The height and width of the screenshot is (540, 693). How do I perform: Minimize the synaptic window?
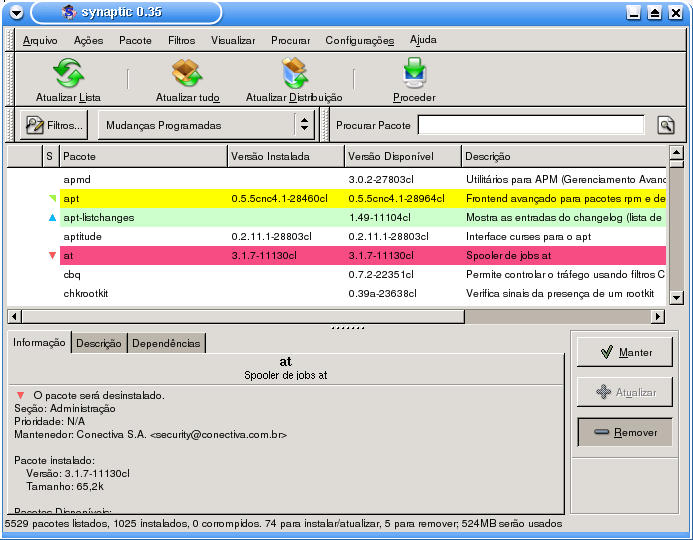tap(633, 13)
